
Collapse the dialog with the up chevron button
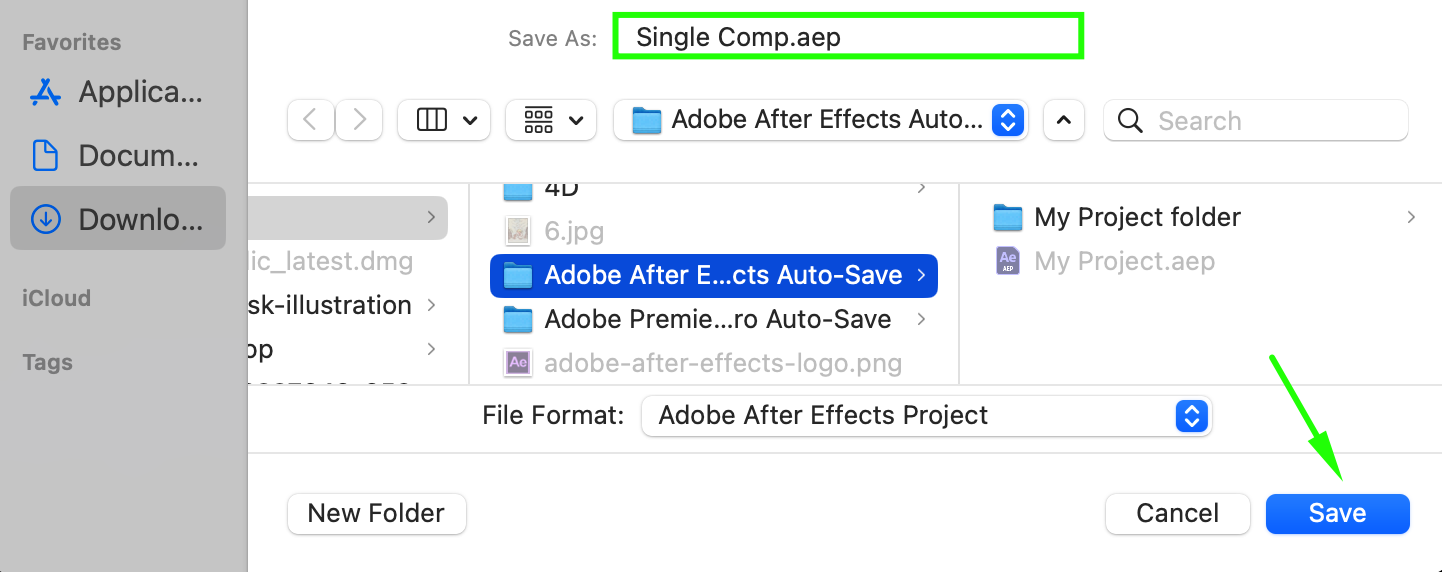[1064, 120]
